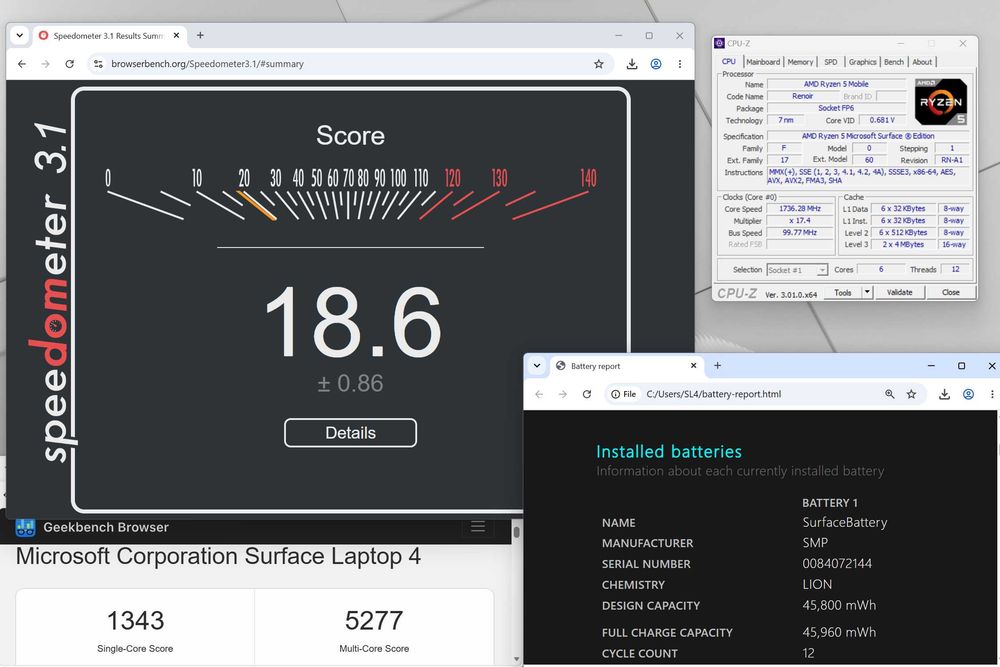Image resolution: width=1000 pixels, height=667 pixels.
Task: Click the battery-report.html address bar
Action: click(x=762, y=394)
